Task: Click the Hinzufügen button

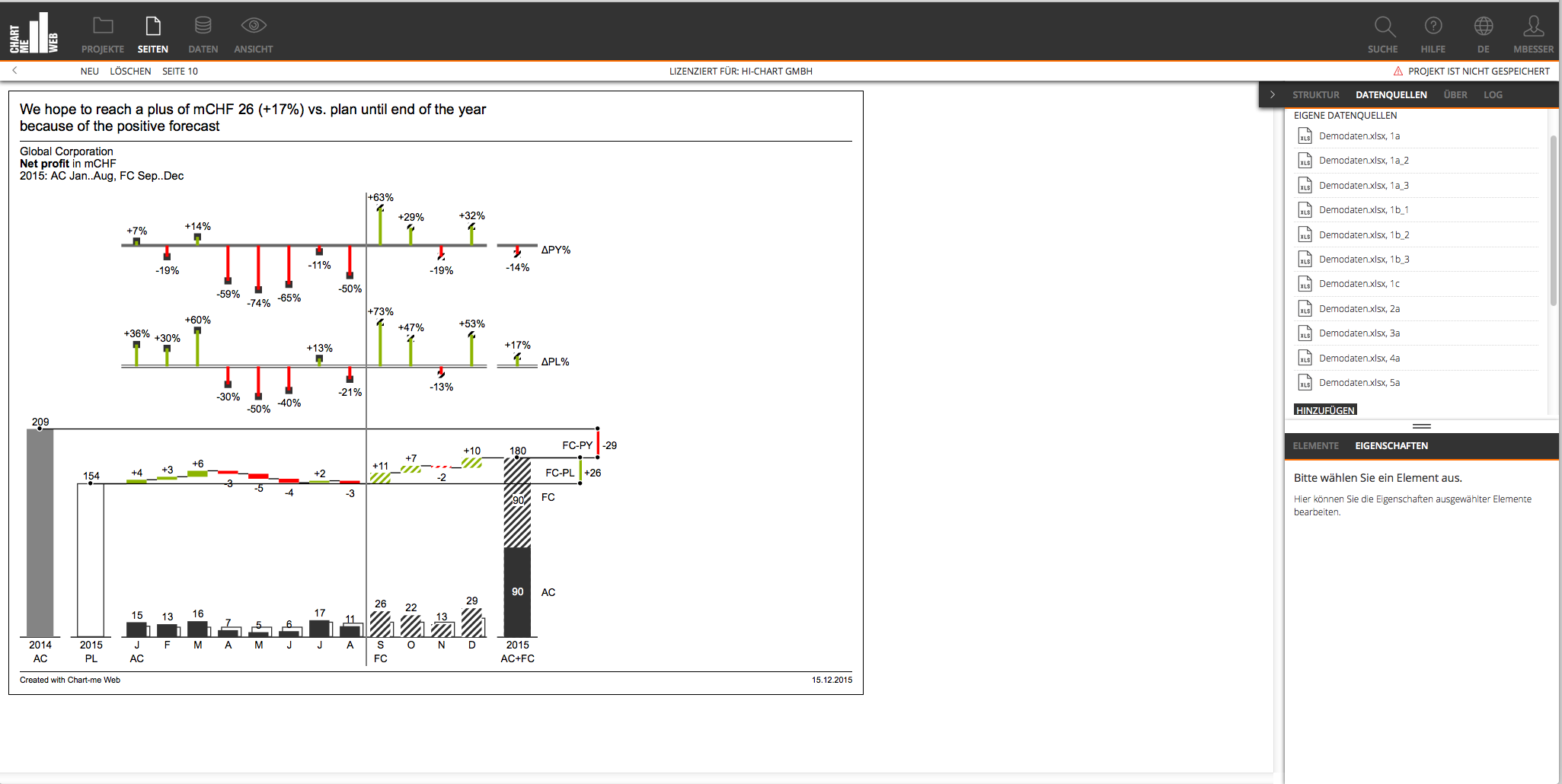Action: coord(1325,410)
